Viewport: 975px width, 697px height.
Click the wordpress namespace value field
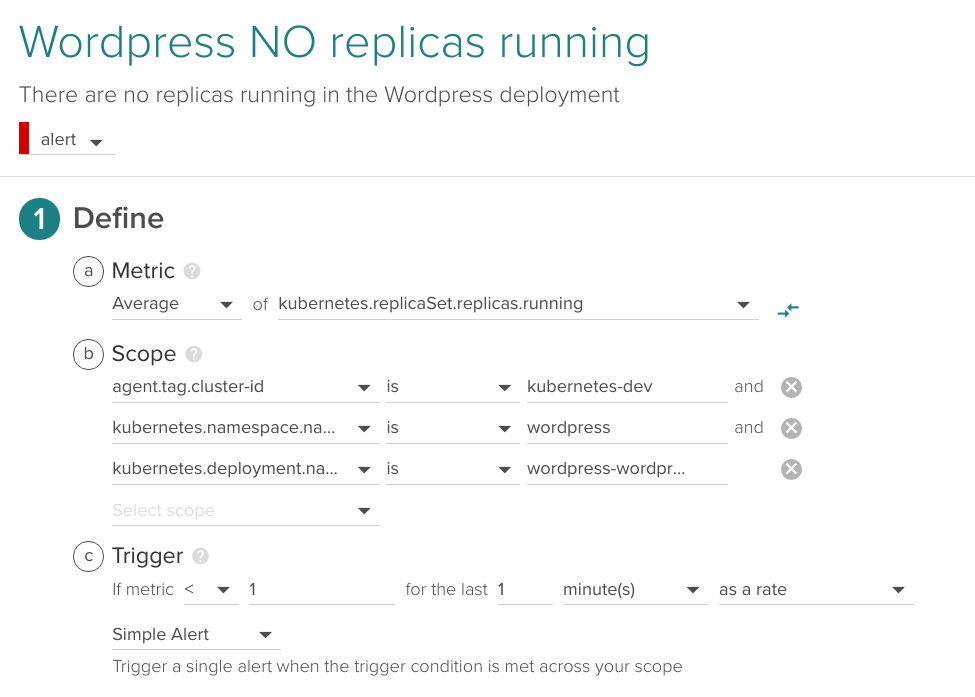coord(627,428)
